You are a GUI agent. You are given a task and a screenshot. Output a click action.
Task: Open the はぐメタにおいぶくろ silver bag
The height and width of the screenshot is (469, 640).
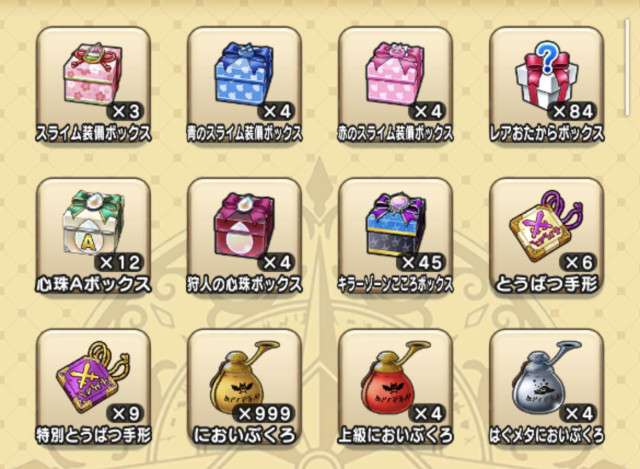pos(547,387)
